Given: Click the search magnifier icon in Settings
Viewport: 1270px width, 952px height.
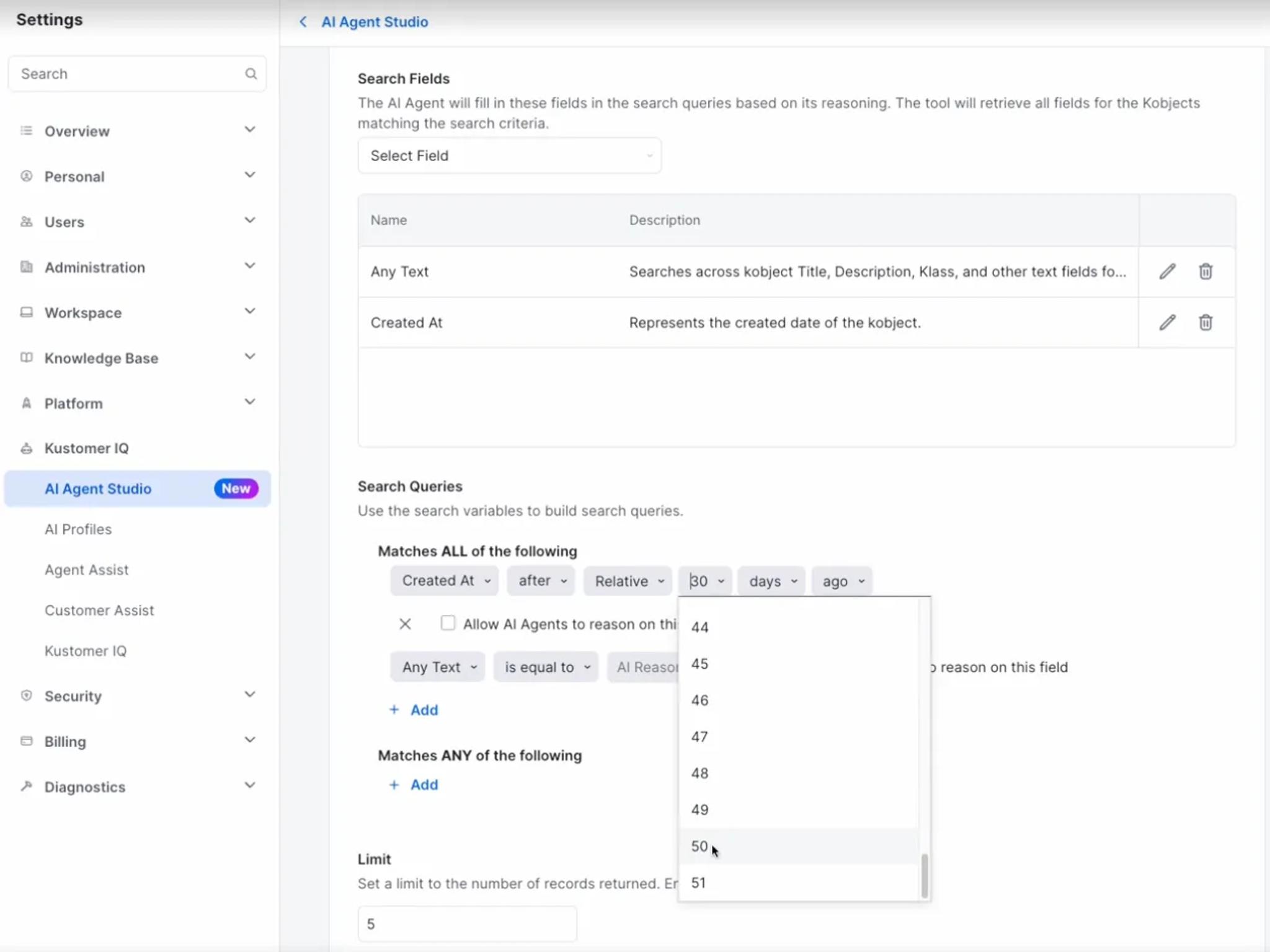Looking at the screenshot, I should 251,74.
